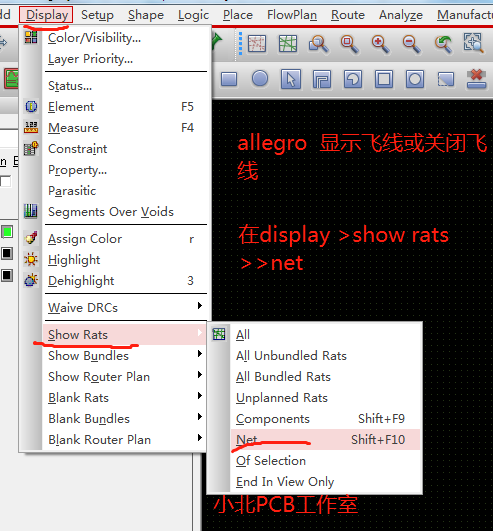Select the shape void rectangle tool
This screenshot has height=531, width=493.
tap(384, 79)
